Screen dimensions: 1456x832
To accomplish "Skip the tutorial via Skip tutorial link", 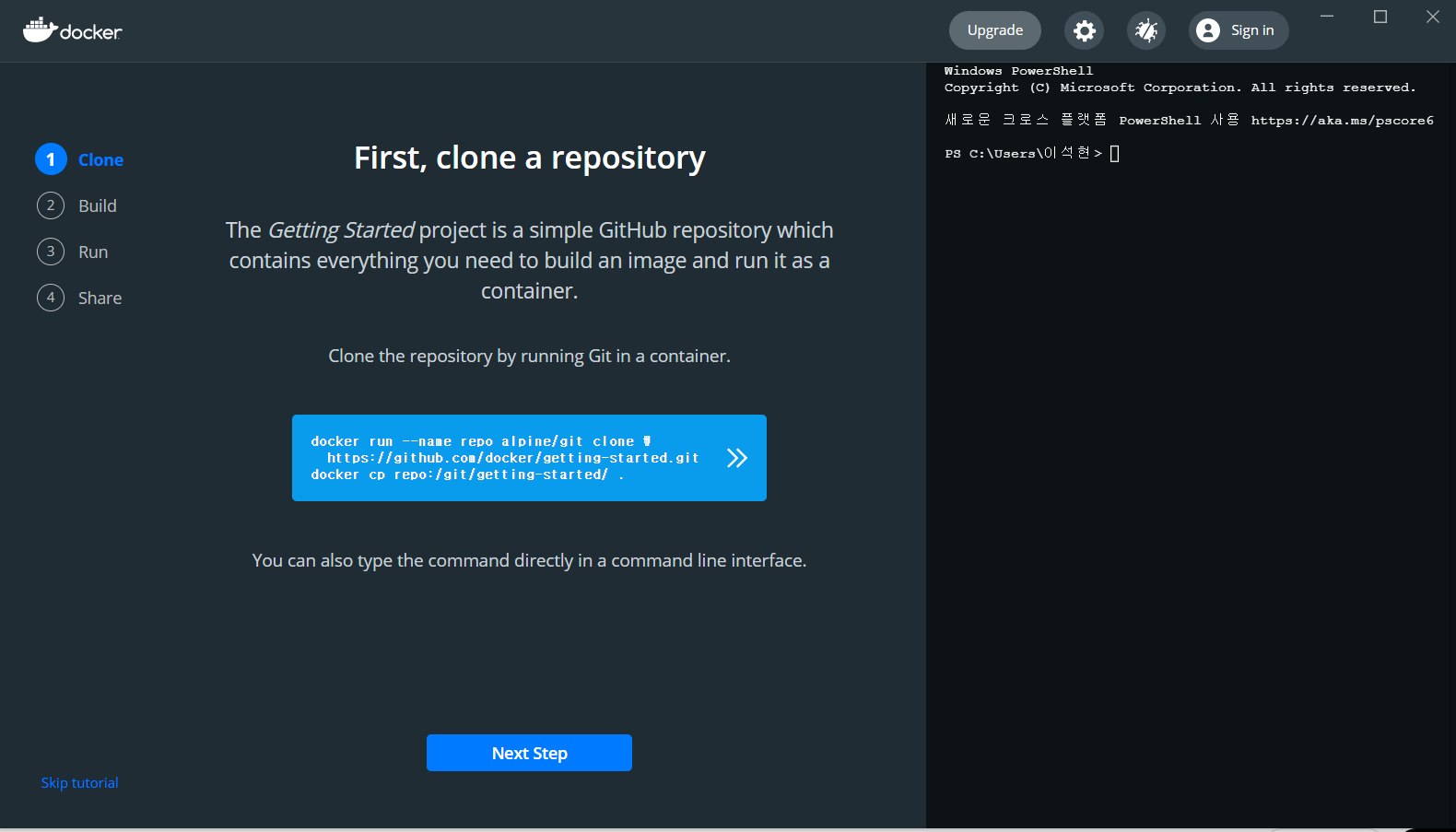I will [80, 783].
